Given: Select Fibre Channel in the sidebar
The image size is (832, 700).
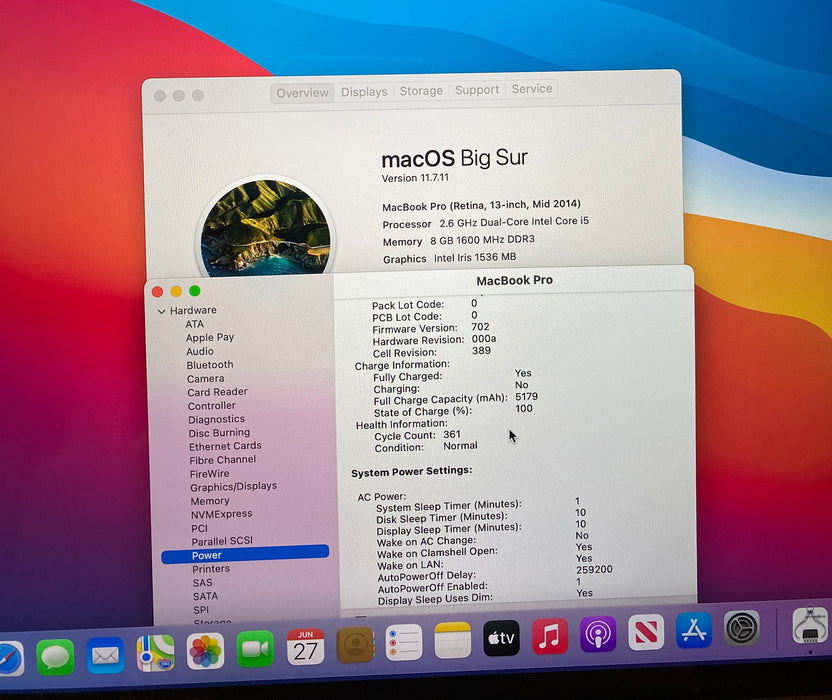Looking at the screenshot, I should pyautogui.click(x=222, y=460).
